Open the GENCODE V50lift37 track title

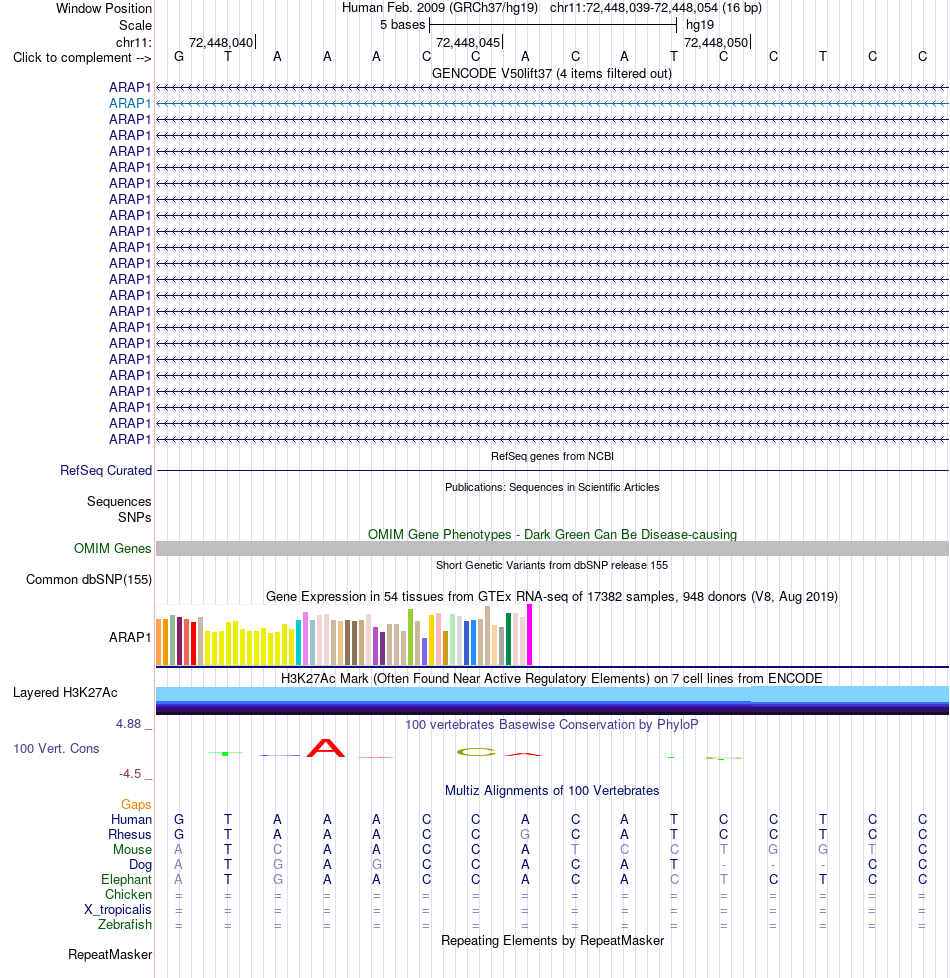tap(551, 74)
